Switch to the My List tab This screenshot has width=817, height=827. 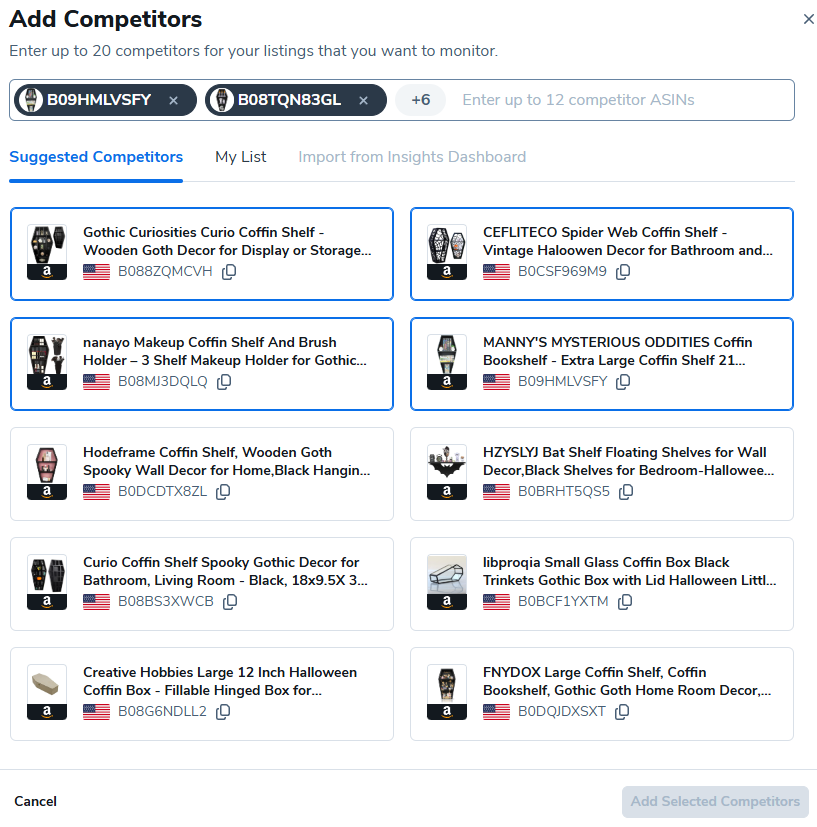tap(241, 157)
